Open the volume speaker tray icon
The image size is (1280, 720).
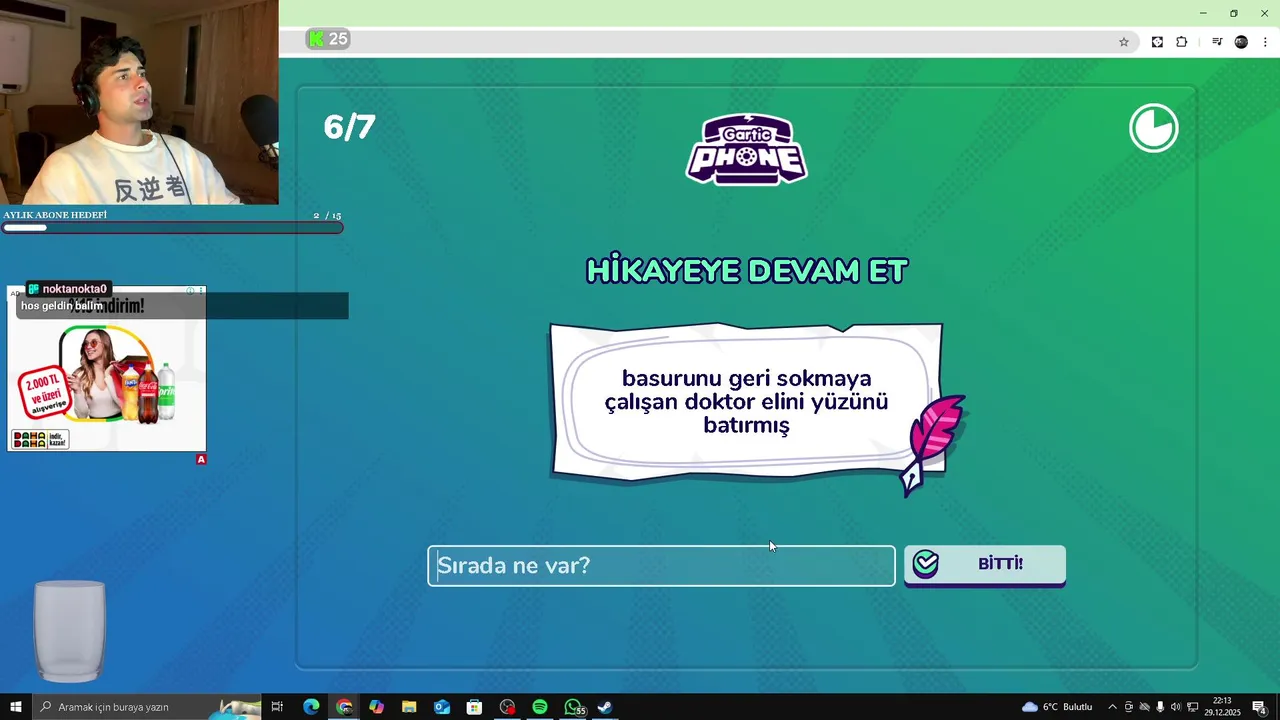pyautogui.click(x=1176, y=707)
